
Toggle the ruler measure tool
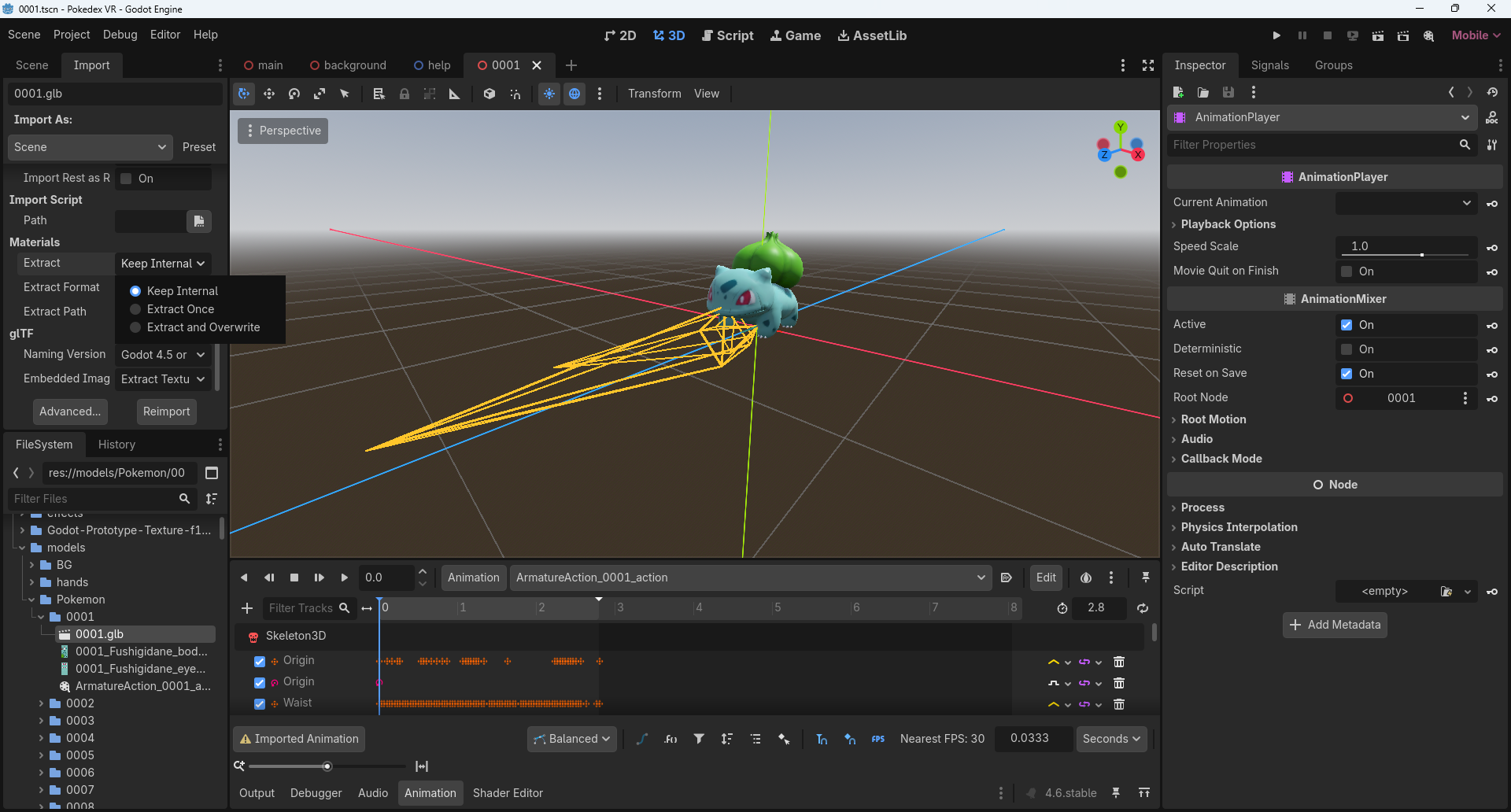point(455,94)
